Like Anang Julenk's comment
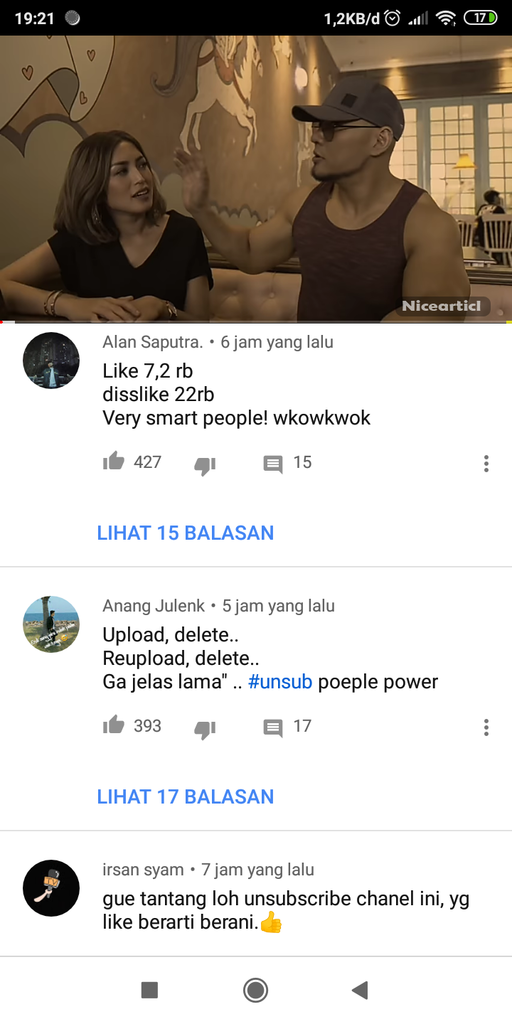This screenshot has height=1024, width=512. 114,726
